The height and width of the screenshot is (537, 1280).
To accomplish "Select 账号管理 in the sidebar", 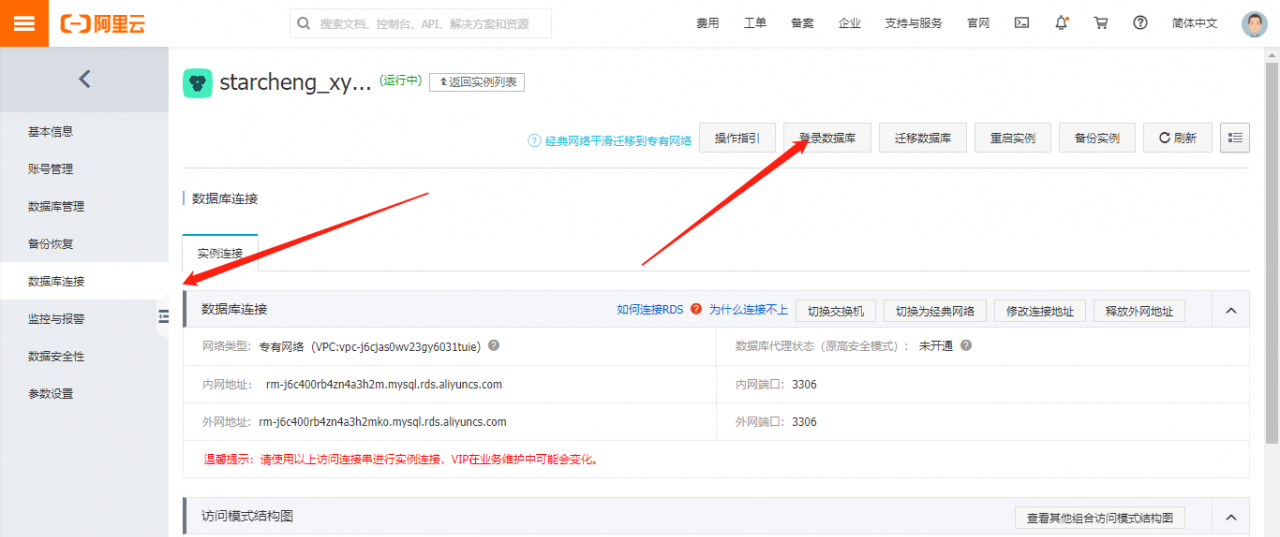I will click(x=51, y=169).
